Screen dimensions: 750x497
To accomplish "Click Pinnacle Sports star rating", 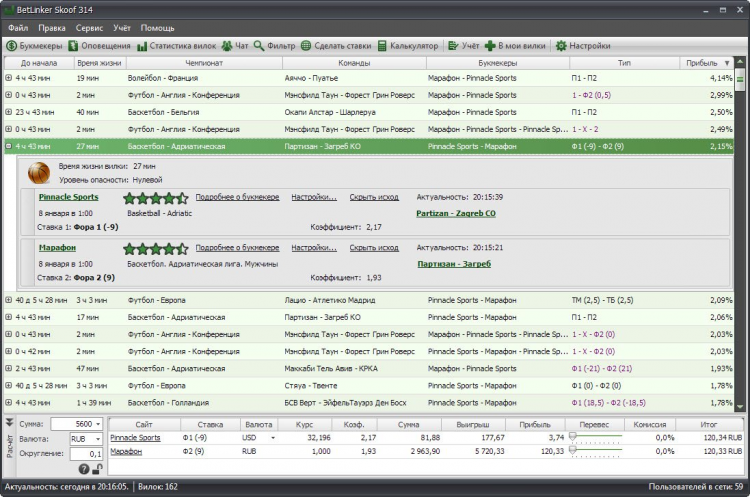I will tap(155, 198).
